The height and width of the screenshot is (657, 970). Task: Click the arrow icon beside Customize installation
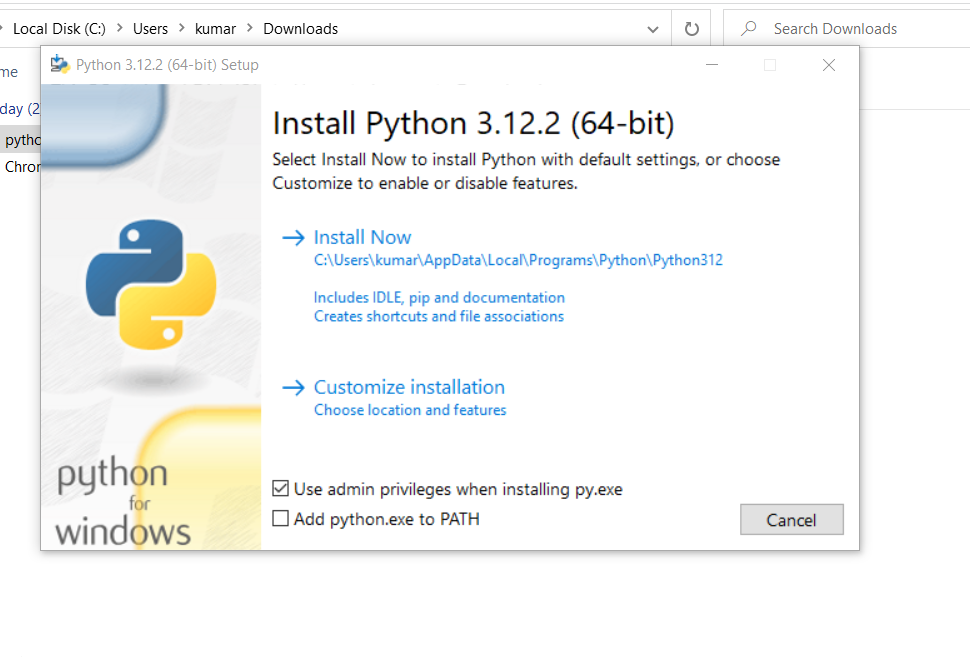coord(292,387)
